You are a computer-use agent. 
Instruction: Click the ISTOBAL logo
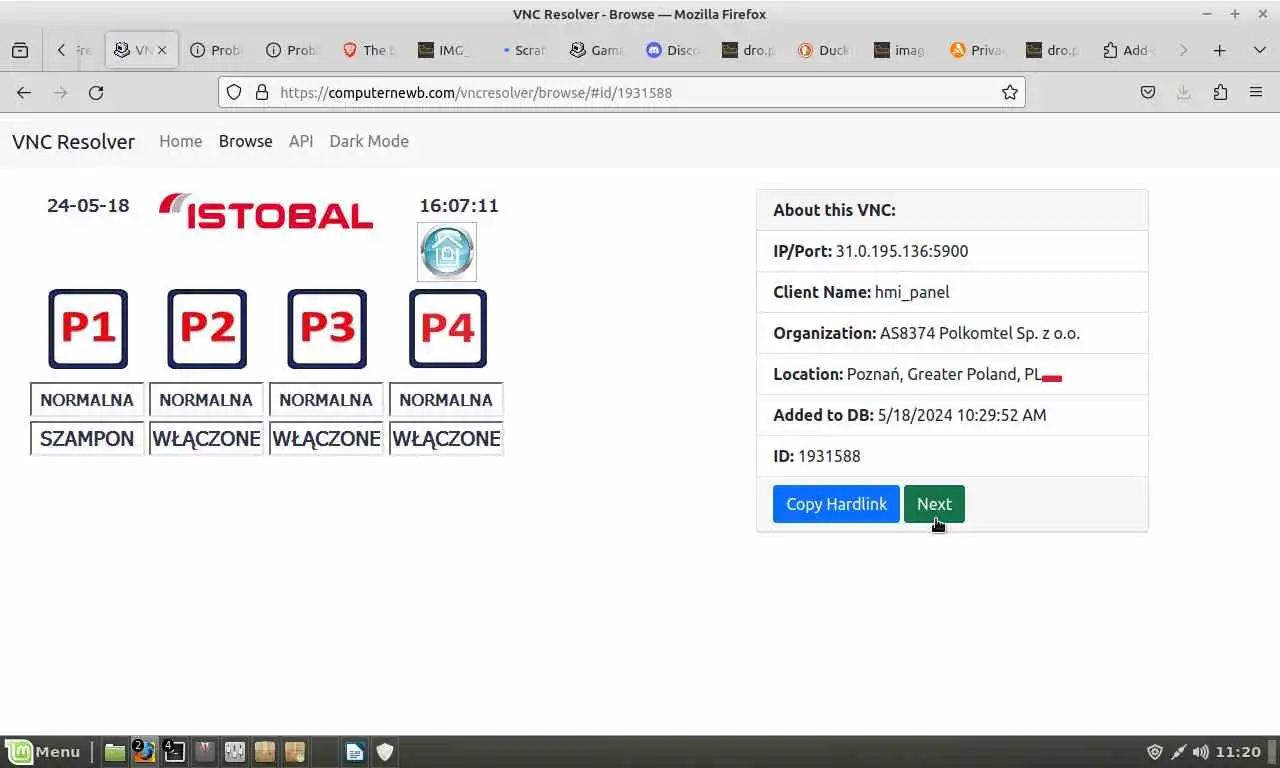coord(266,211)
